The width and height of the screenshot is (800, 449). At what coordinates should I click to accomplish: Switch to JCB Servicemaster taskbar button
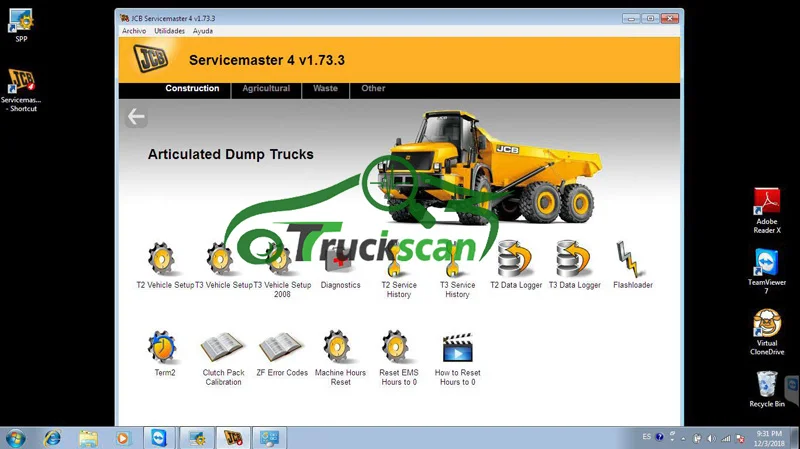(233, 438)
